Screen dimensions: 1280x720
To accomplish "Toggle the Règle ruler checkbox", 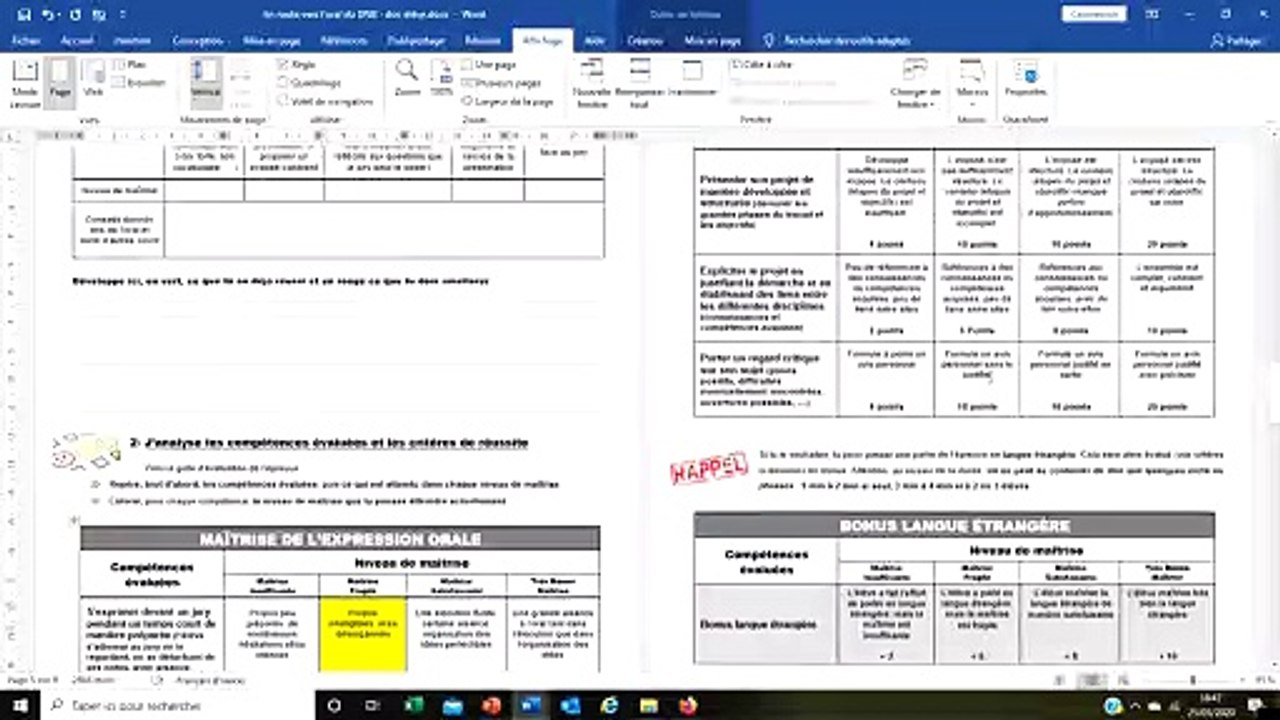I will coord(296,64).
